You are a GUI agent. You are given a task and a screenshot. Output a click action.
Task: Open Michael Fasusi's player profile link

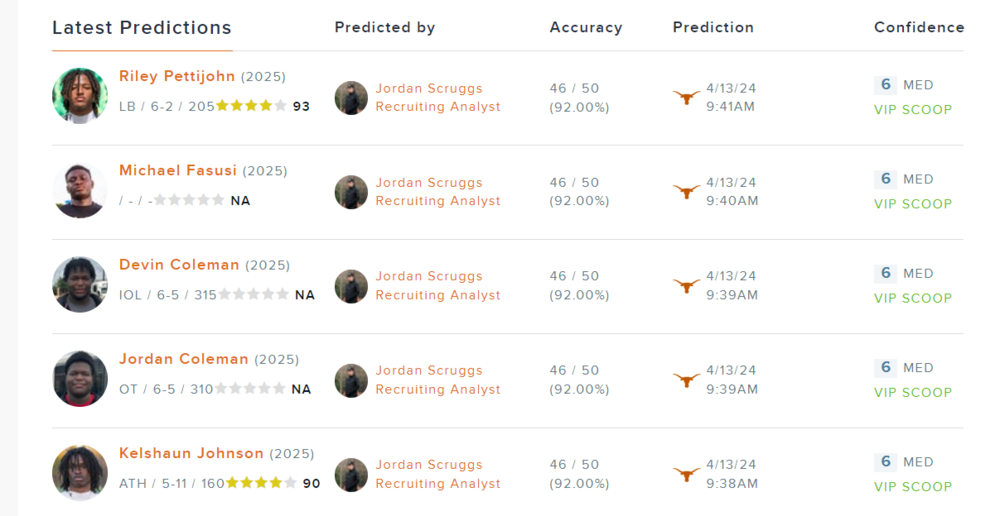(178, 170)
